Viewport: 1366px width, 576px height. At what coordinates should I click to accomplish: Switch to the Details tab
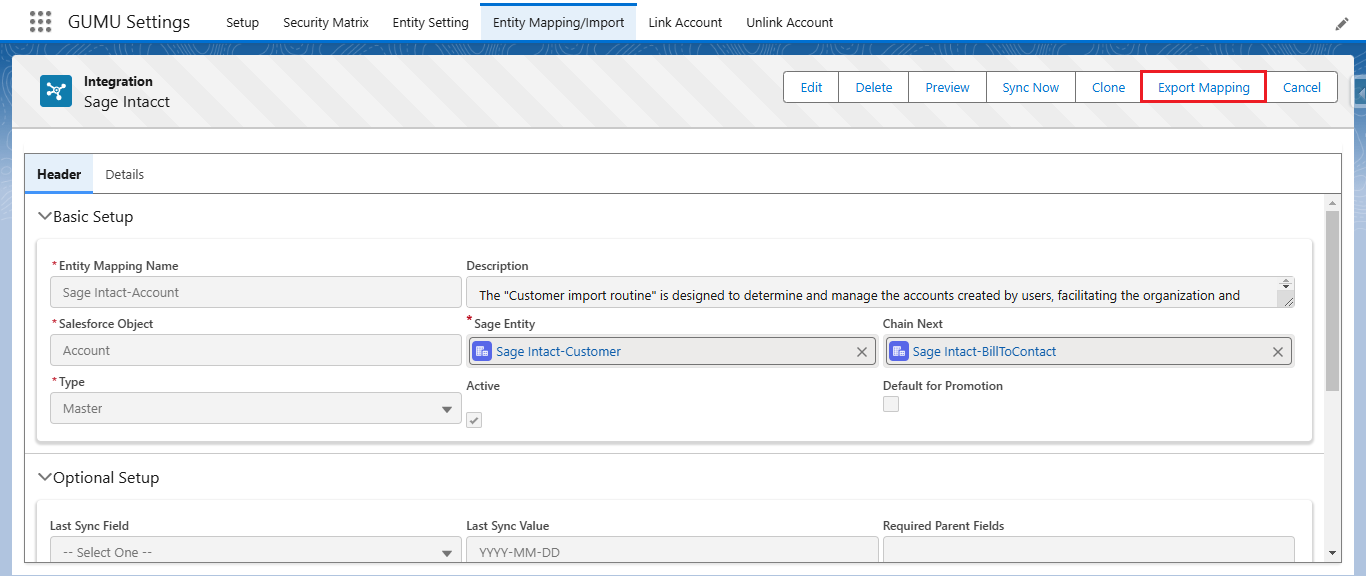tap(125, 174)
